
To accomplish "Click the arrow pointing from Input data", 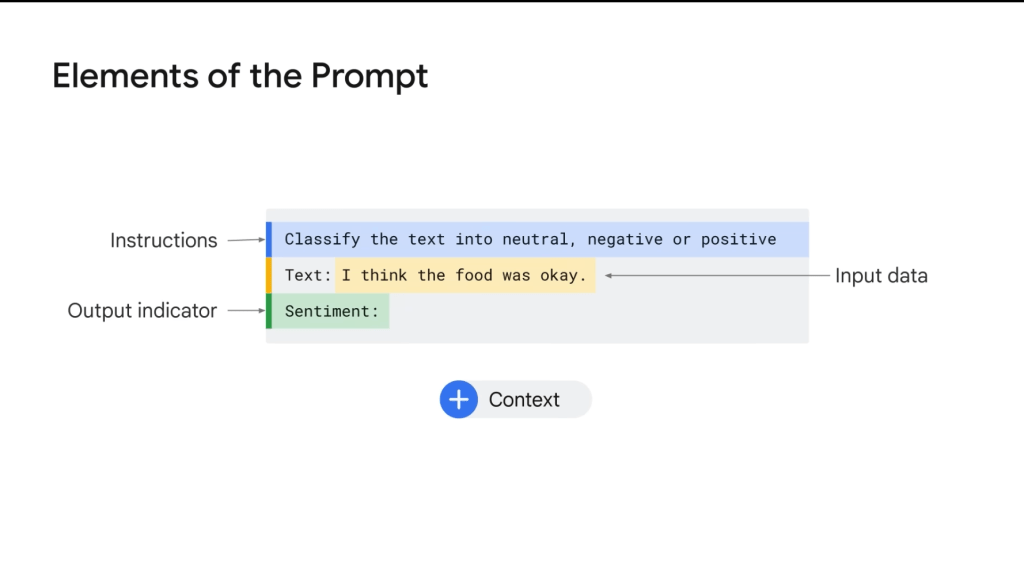I will coord(714,275).
